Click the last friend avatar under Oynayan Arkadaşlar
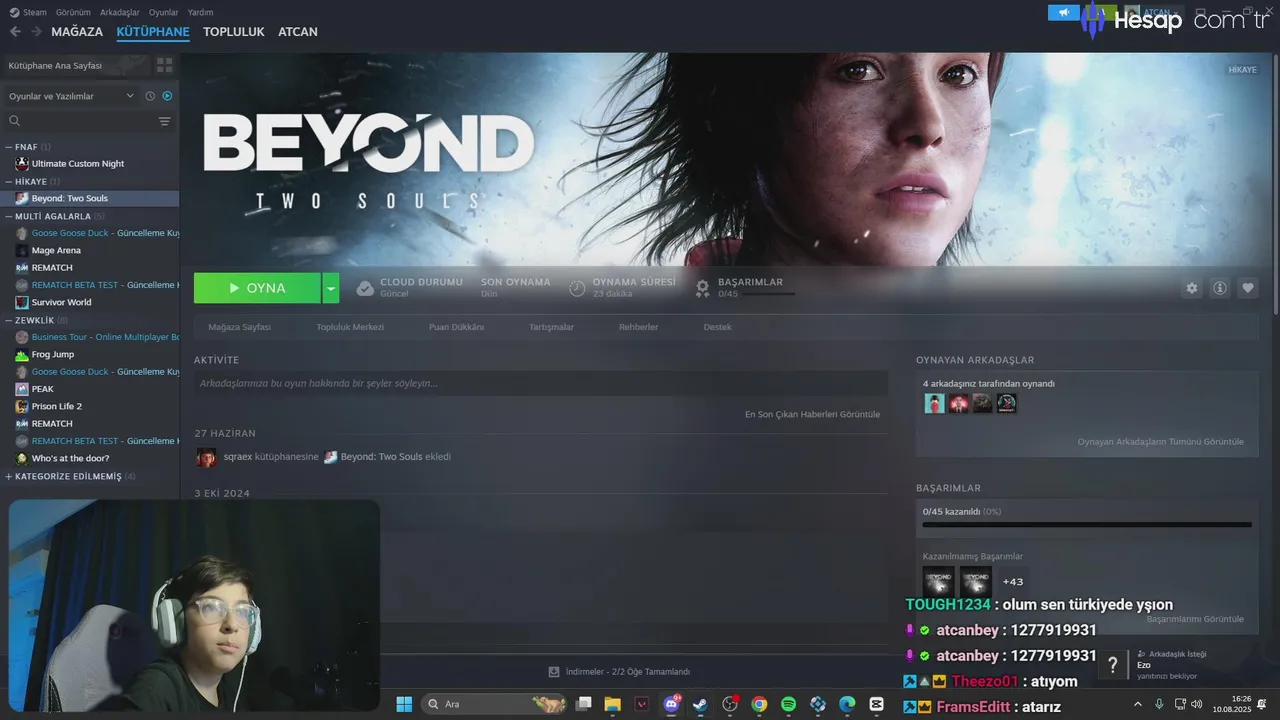This screenshot has height=720, width=1280. click(1006, 403)
